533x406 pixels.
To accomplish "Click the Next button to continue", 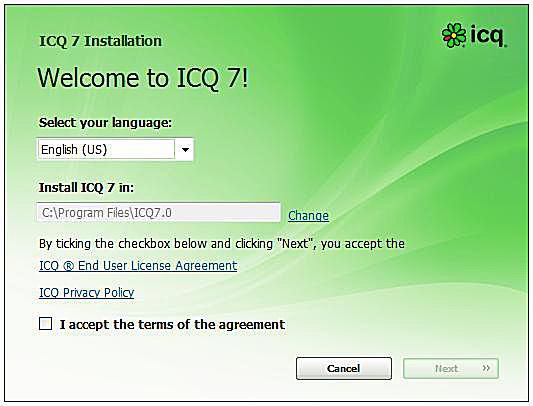I will tap(451, 368).
